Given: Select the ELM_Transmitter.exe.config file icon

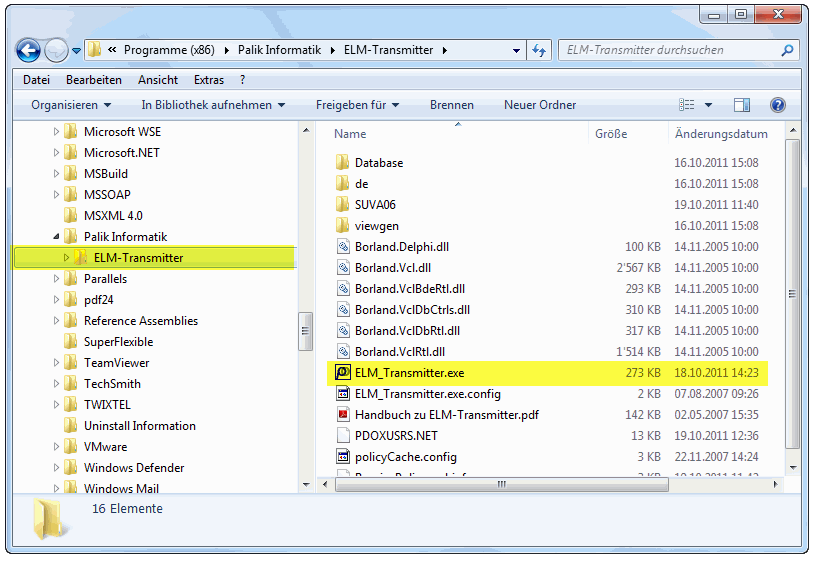Looking at the screenshot, I should pyautogui.click(x=341, y=394).
